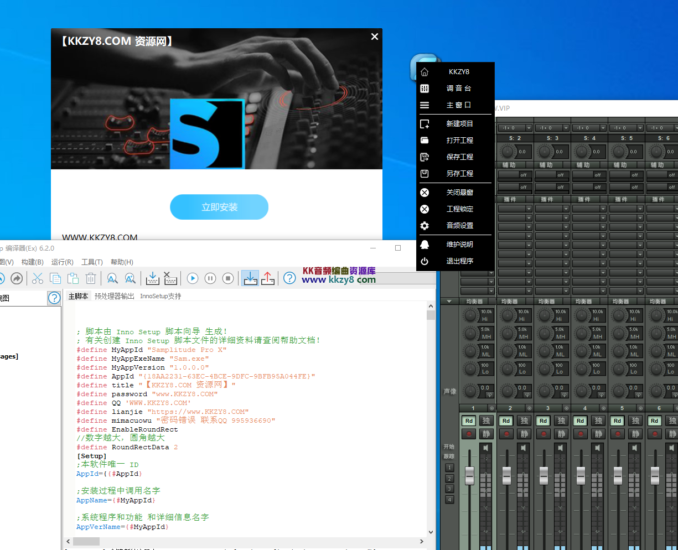Toggle solo 独 on mixer channel 2
The height and width of the screenshot is (550, 678).
pyautogui.click(x=524, y=421)
